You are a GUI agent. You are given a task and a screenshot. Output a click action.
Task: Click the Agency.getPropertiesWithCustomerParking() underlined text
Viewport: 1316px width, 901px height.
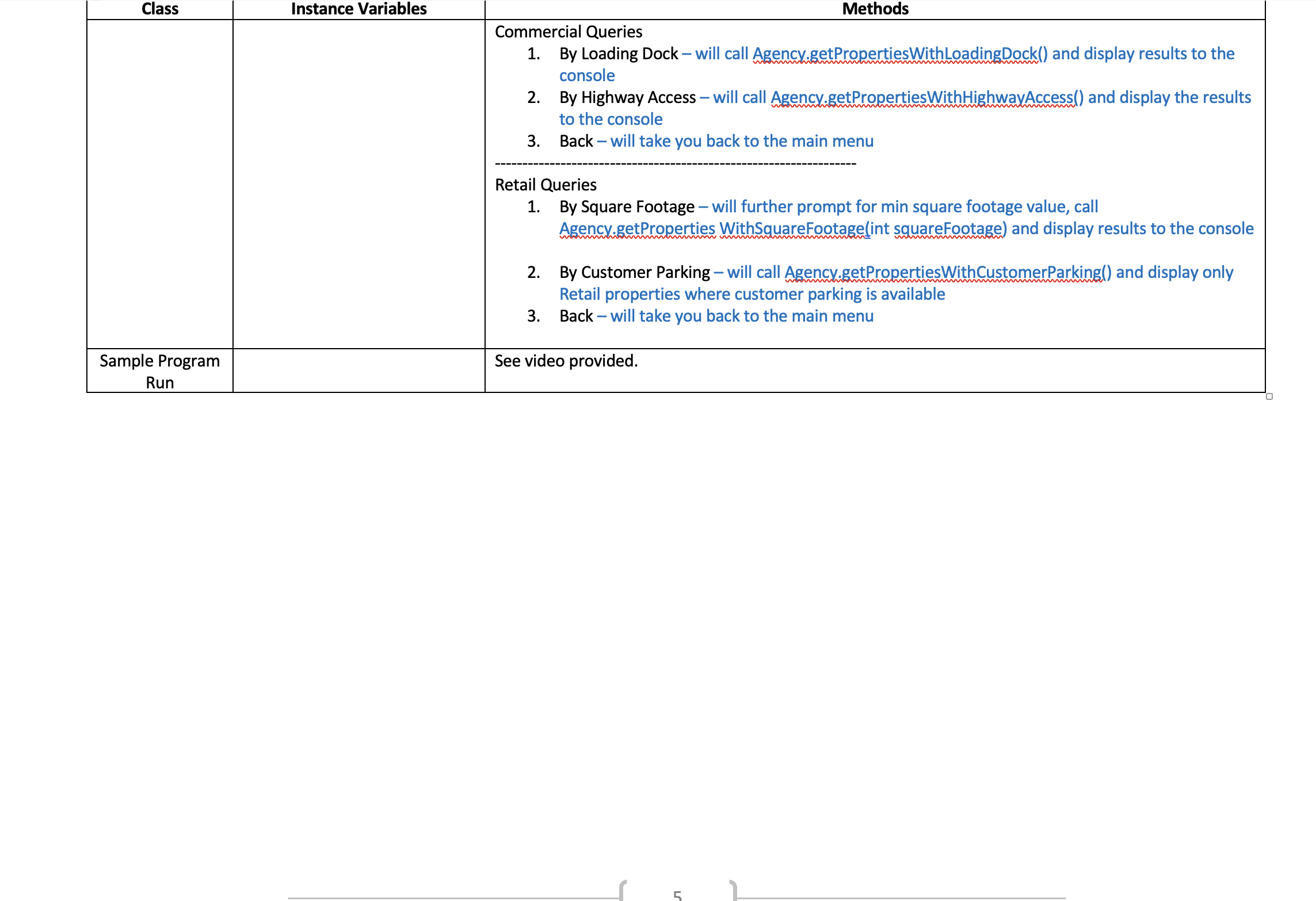coord(947,272)
